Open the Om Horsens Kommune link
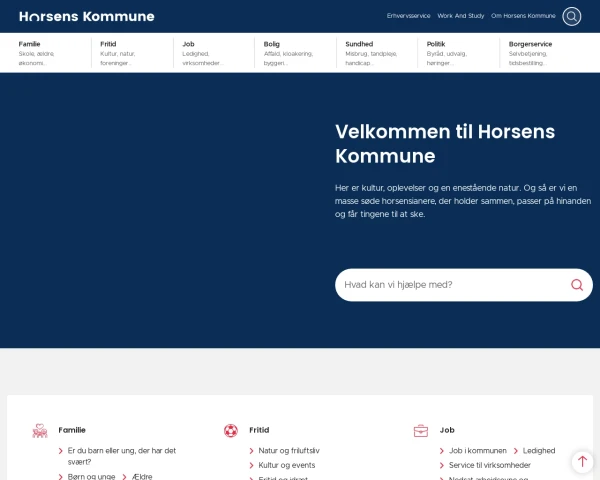The height and width of the screenshot is (480, 600). (523, 16)
